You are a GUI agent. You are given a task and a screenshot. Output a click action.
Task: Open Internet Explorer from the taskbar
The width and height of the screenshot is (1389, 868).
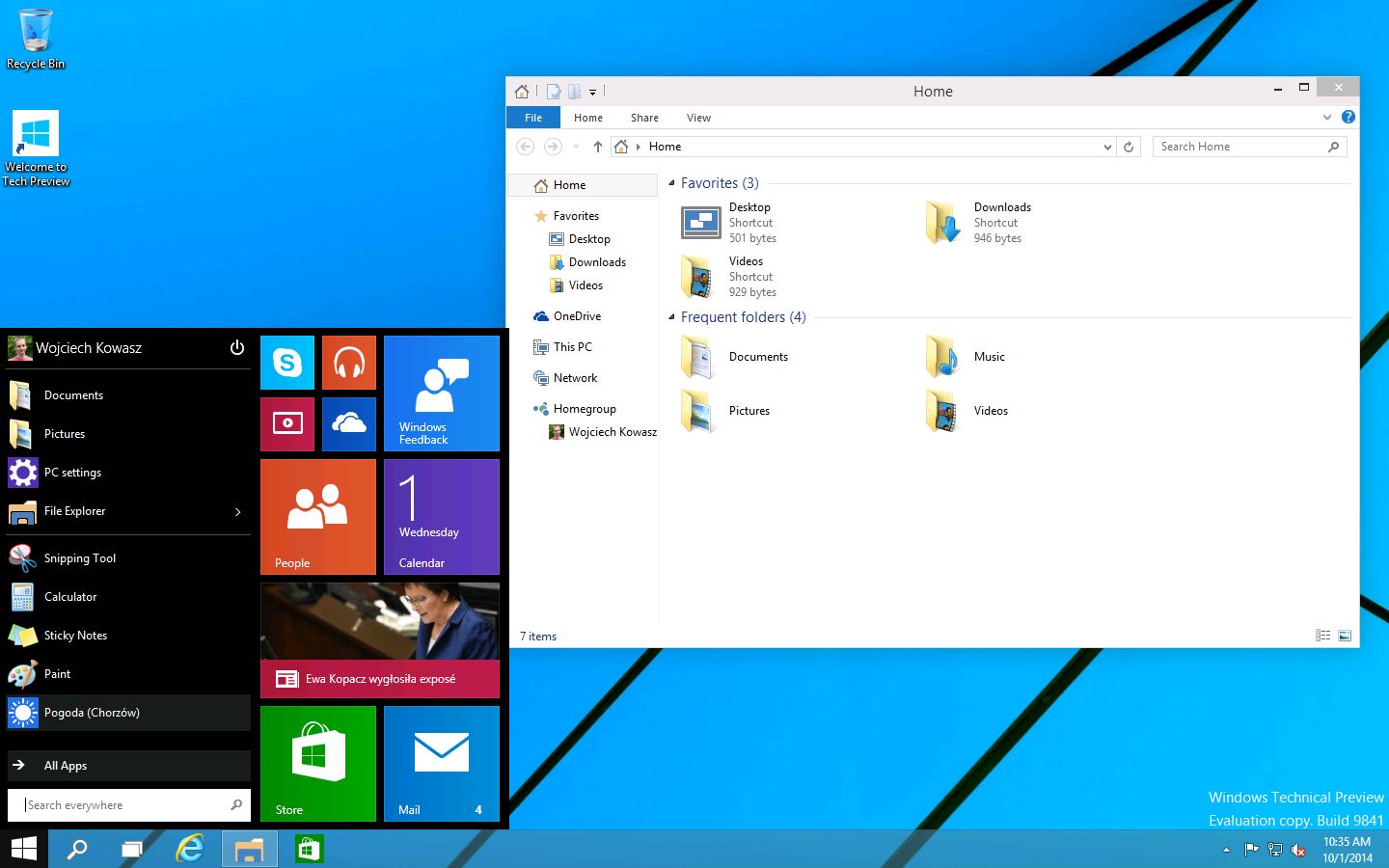point(190,849)
